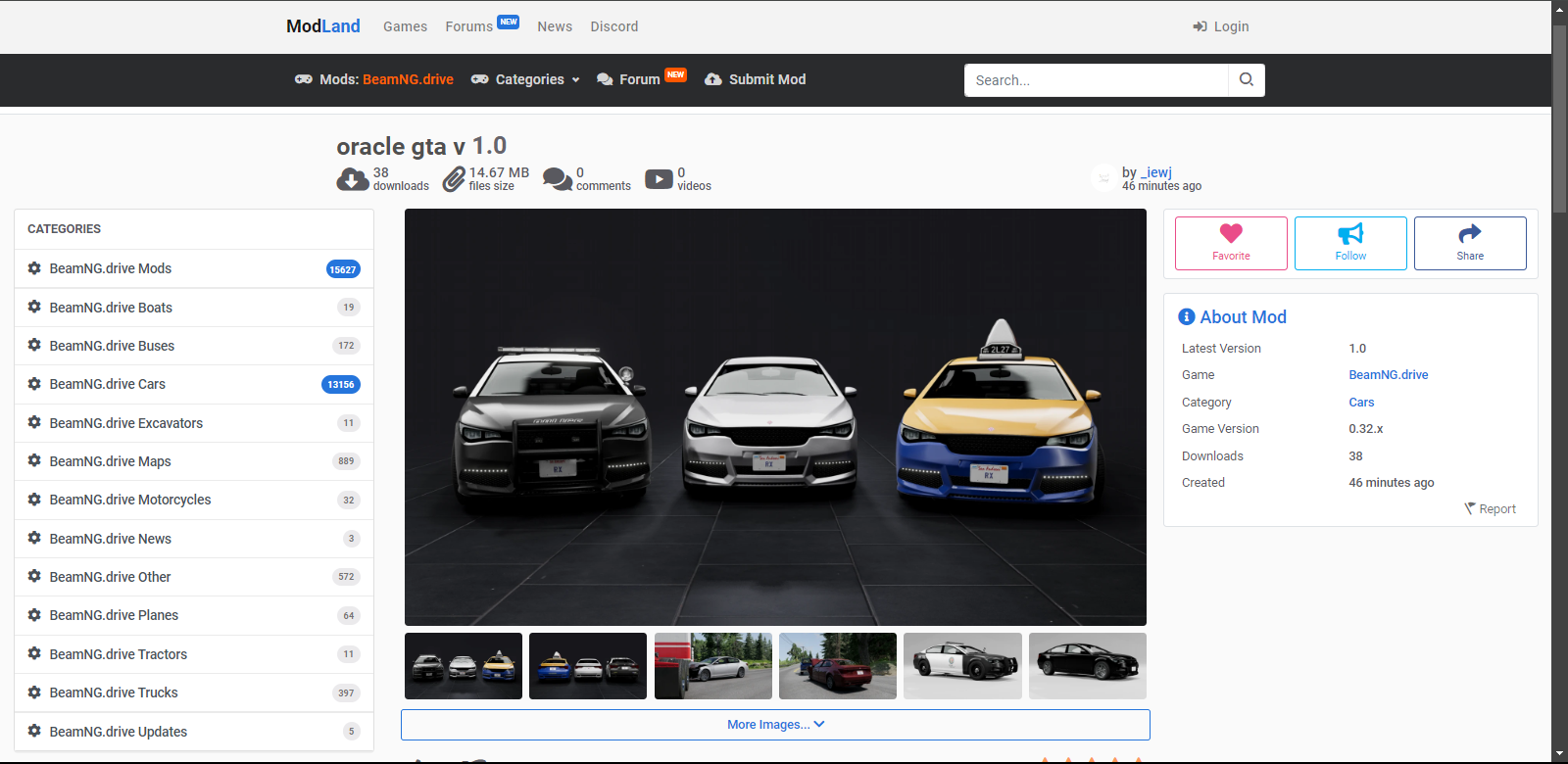Open BeamNG.drive game link in About Mod
The width and height of the screenshot is (1568, 764).
[1389, 375]
